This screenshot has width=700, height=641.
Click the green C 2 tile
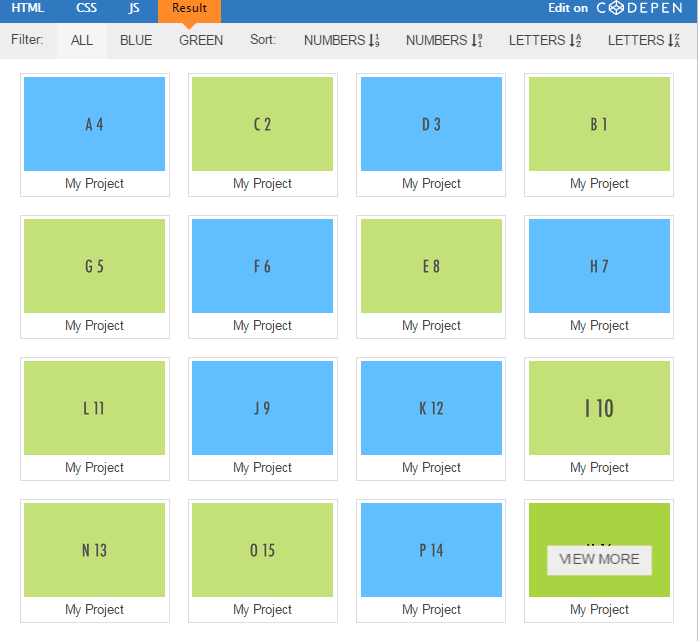(x=262, y=124)
